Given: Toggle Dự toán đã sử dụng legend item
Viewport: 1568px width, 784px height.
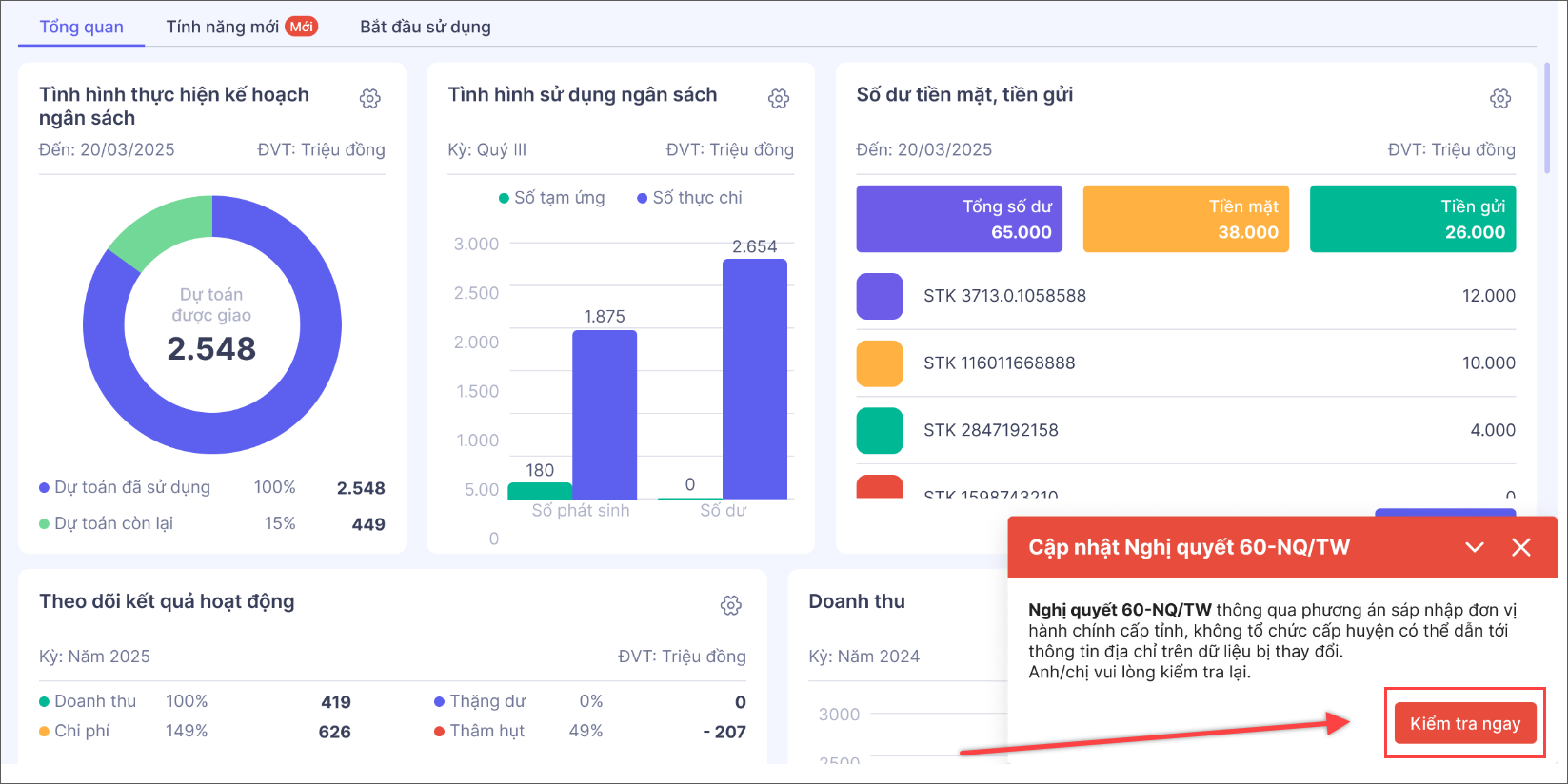Looking at the screenshot, I should [125, 488].
